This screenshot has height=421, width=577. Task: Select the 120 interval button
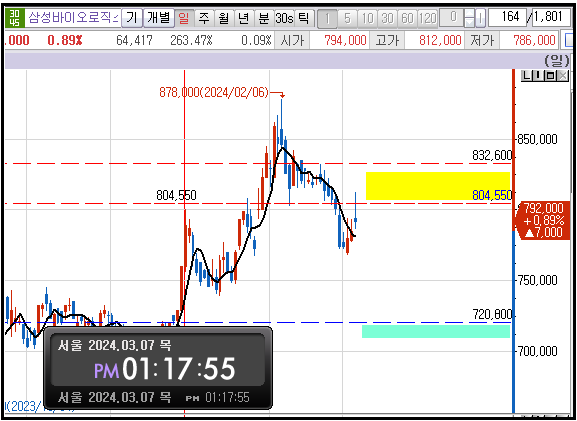(x=428, y=18)
